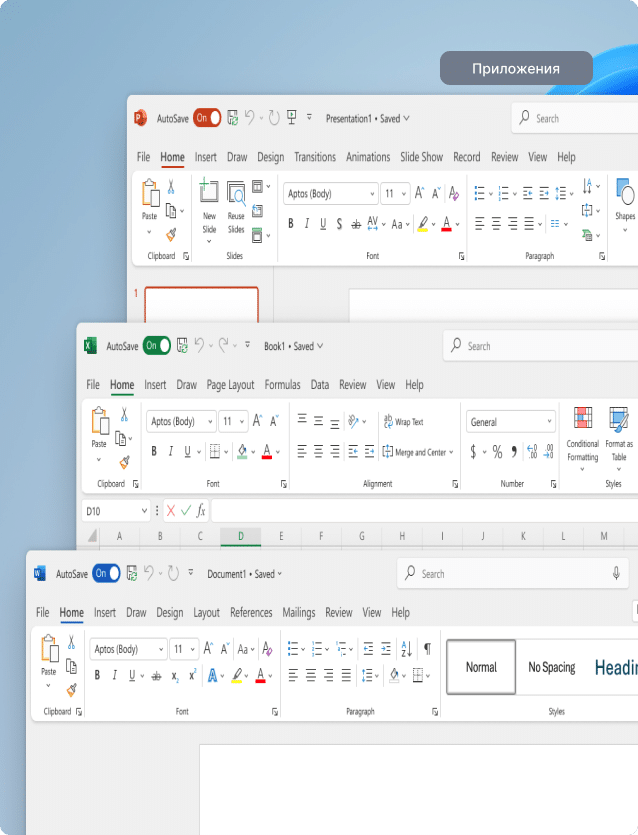Click Wrap Text in Excel
The image size is (638, 835).
click(x=404, y=422)
